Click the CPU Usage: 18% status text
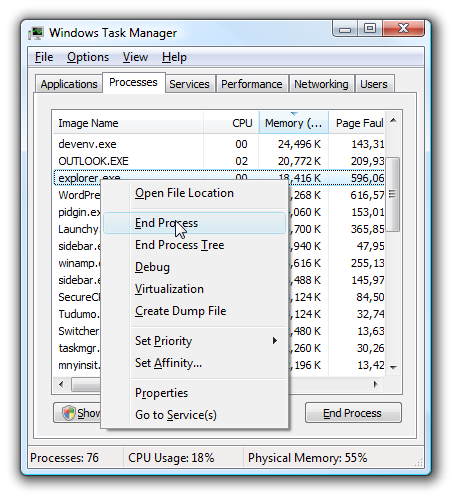This screenshot has width=454, height=500. point(171,458)
